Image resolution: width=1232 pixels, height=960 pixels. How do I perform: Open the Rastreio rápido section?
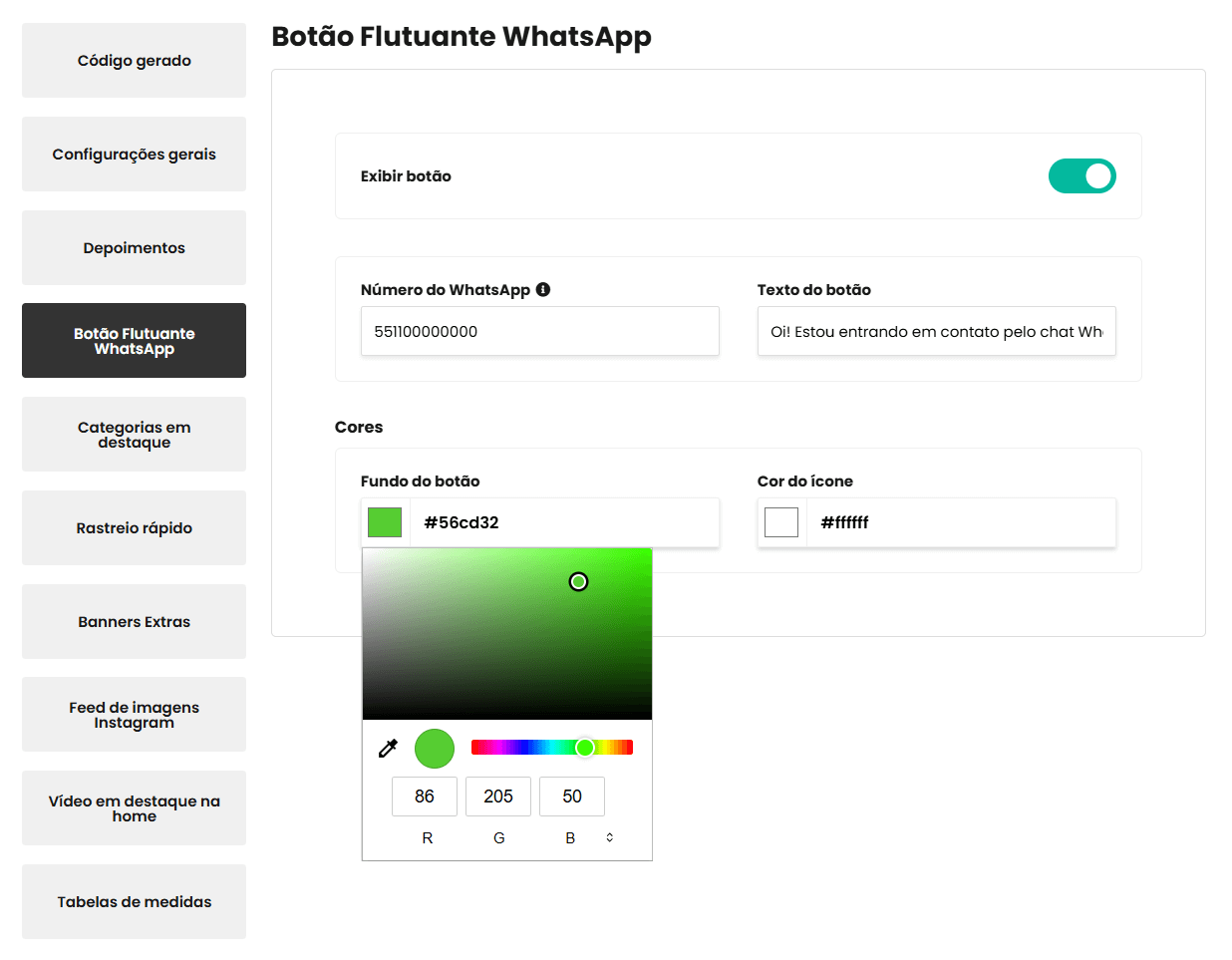click(135, 528)
